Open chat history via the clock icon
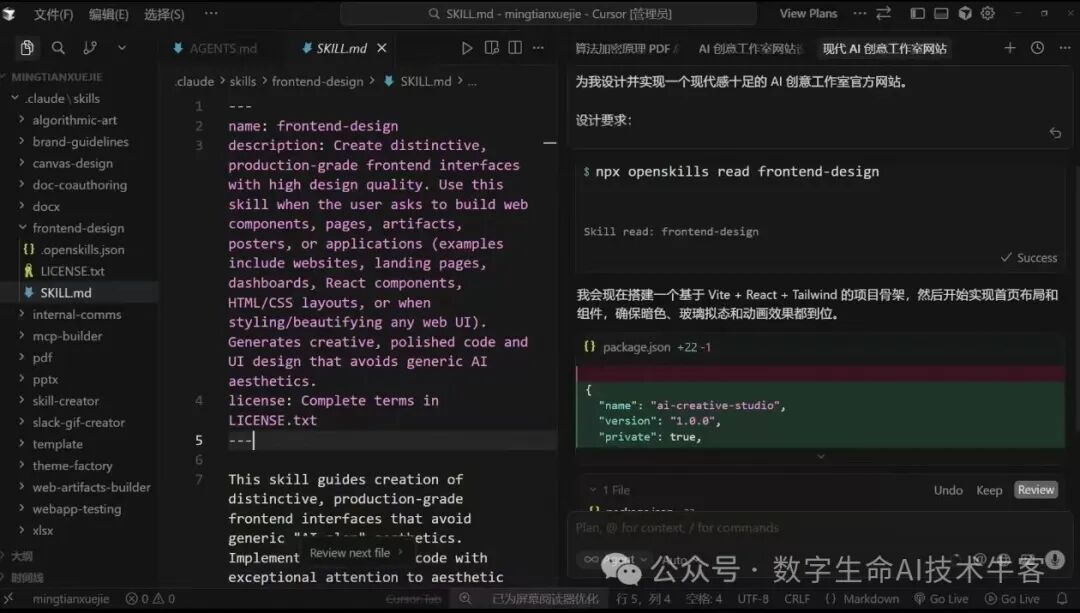The height and width of the screenshot is (613, 1080). coord(1037,47)
